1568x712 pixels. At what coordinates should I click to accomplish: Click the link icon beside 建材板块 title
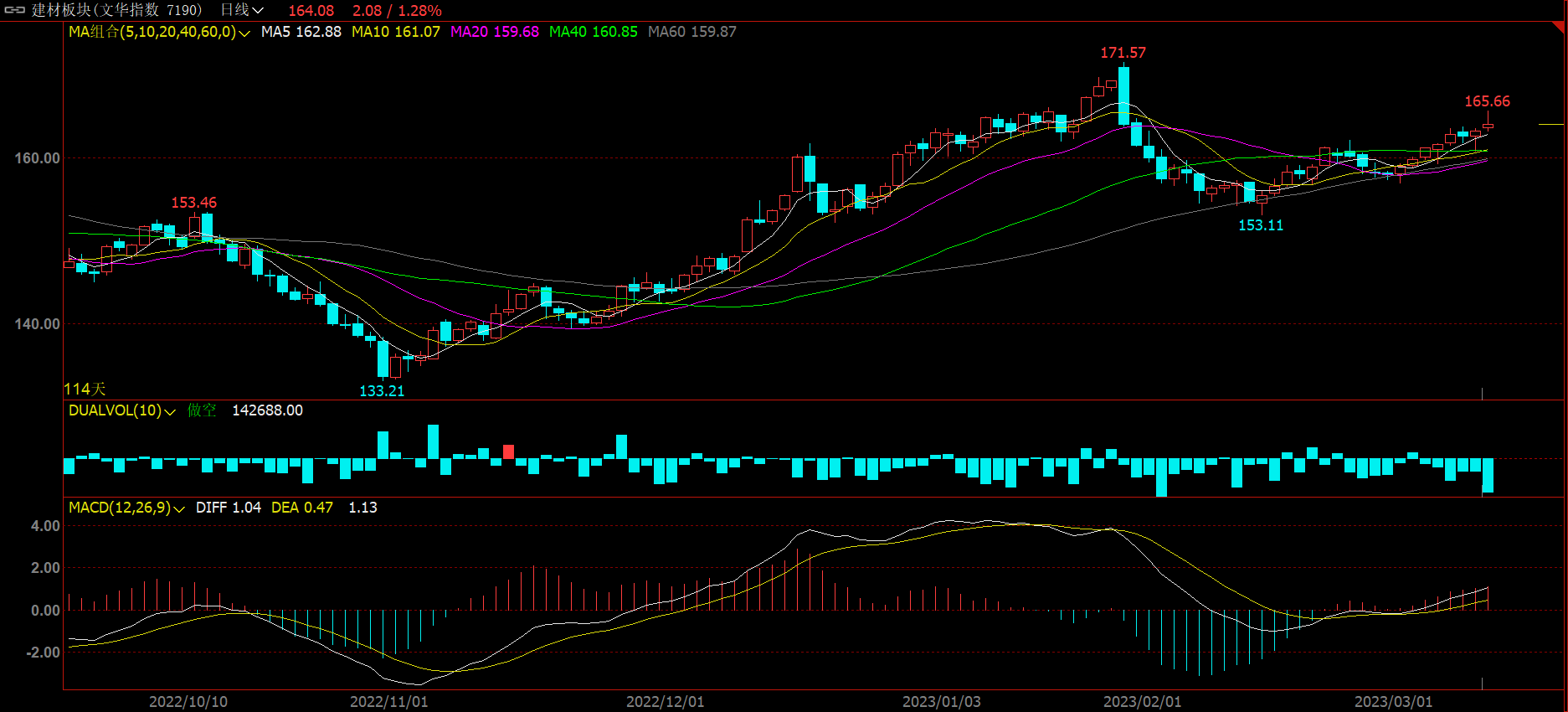pos(15,11)
